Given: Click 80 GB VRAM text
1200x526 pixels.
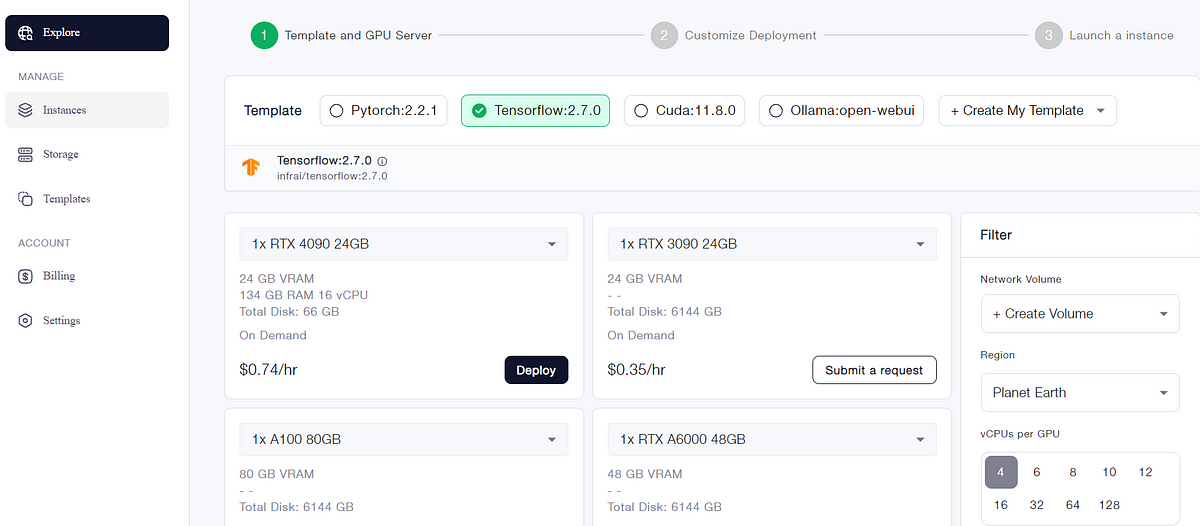Looking at the screenshot, I should tap(277, 474).
